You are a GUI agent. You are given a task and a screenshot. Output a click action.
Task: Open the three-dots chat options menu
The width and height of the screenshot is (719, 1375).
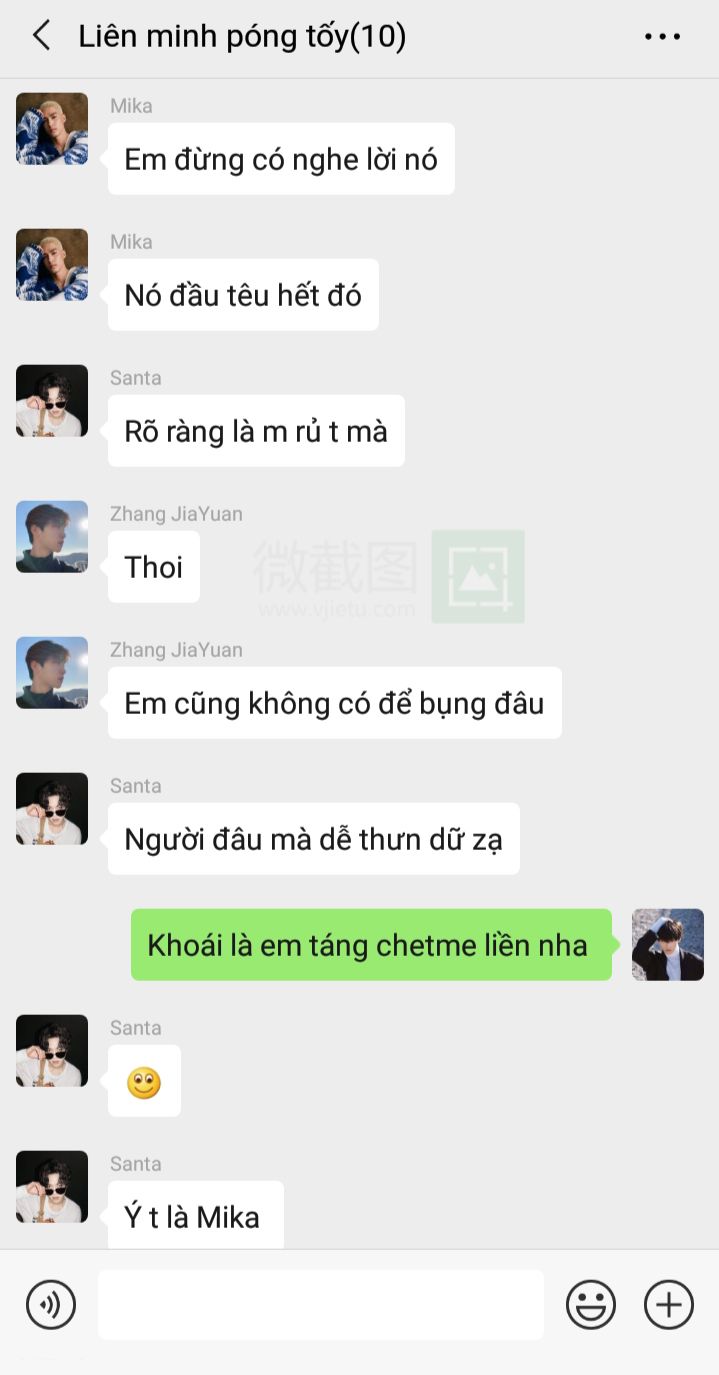662,37
